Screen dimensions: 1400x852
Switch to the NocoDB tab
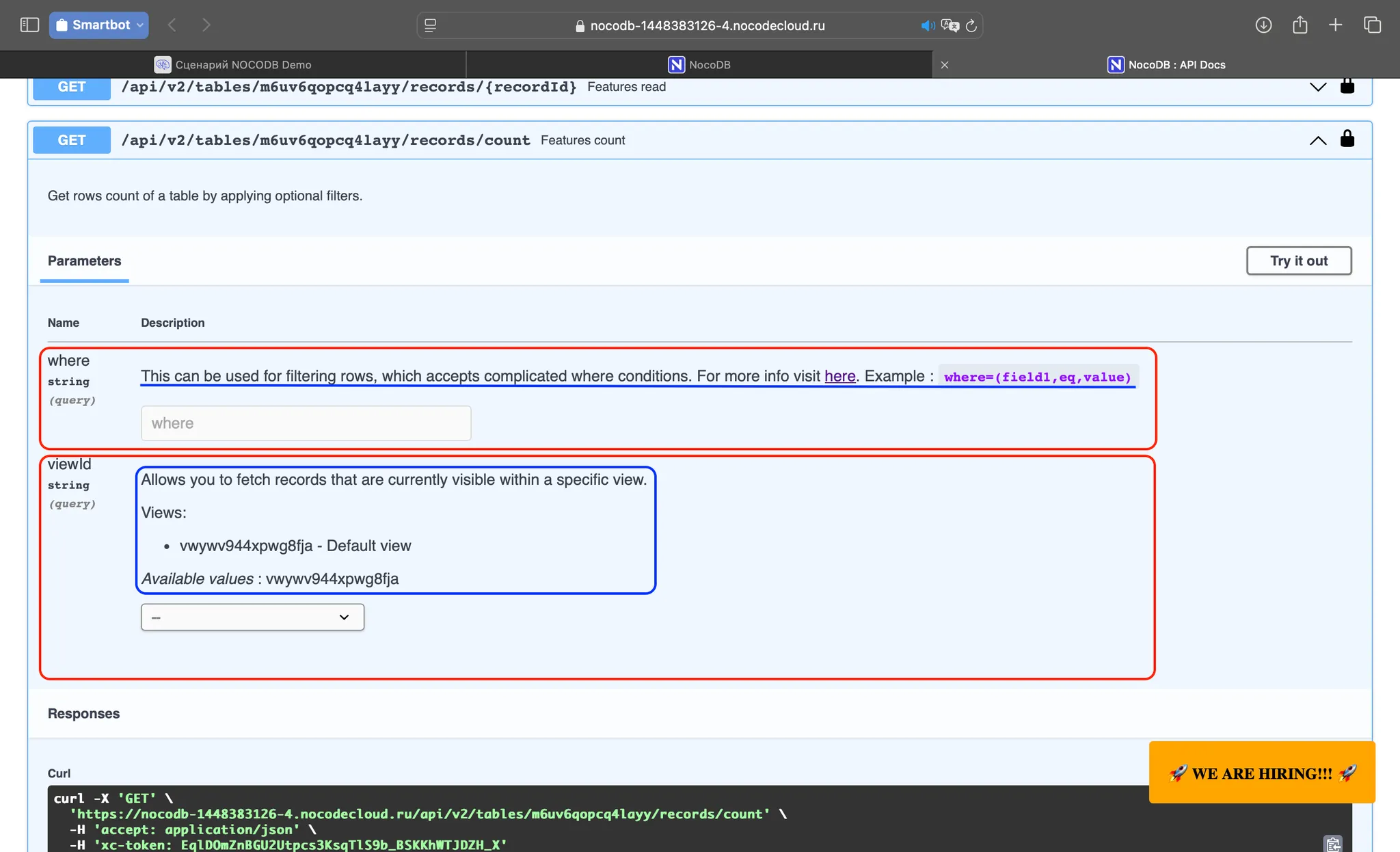[699, 65]
